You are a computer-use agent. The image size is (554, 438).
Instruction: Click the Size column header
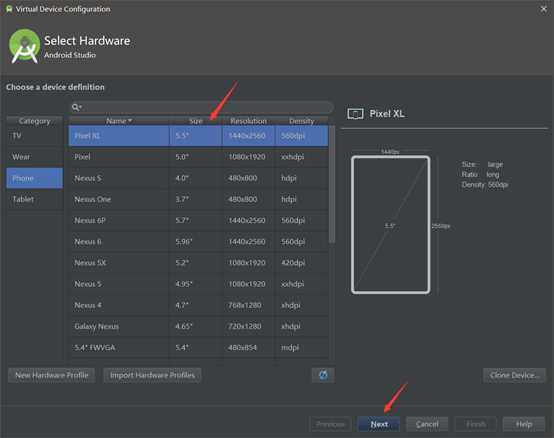[x=196, y=121]
